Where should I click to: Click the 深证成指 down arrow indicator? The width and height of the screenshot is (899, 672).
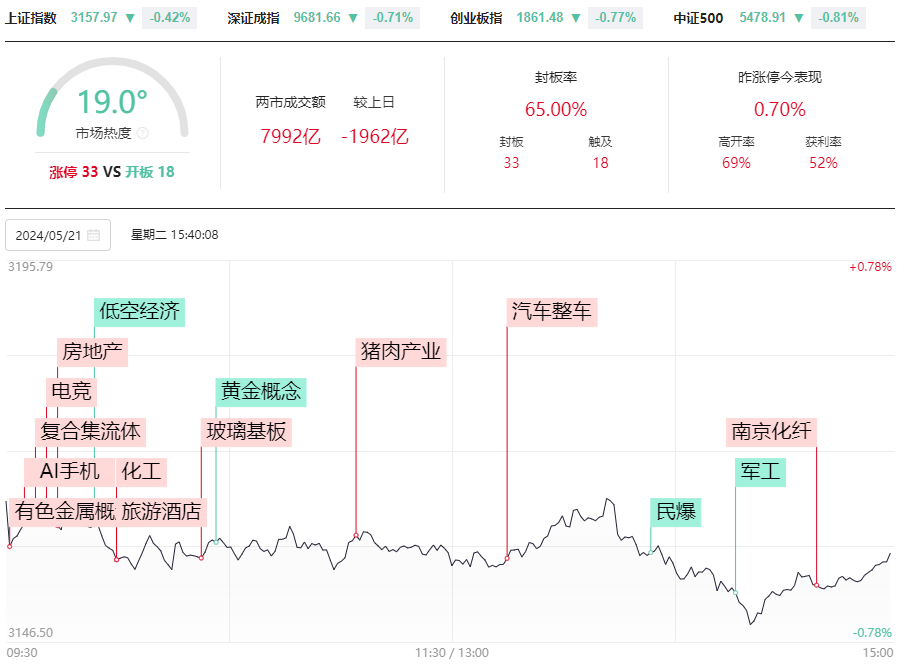pyautogui.click(x=353, y=18)
